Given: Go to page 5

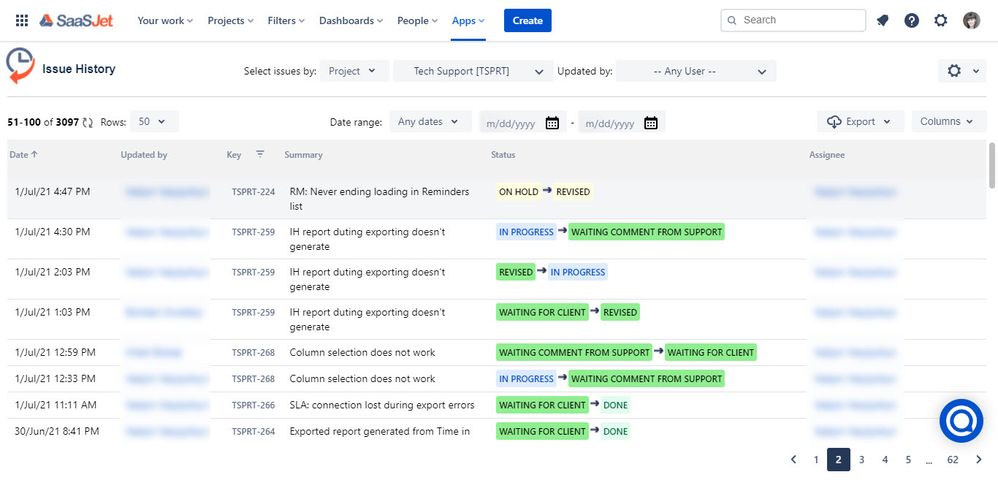Looking at the screenshot, I should pyautogui.click(x=908, y=460).
